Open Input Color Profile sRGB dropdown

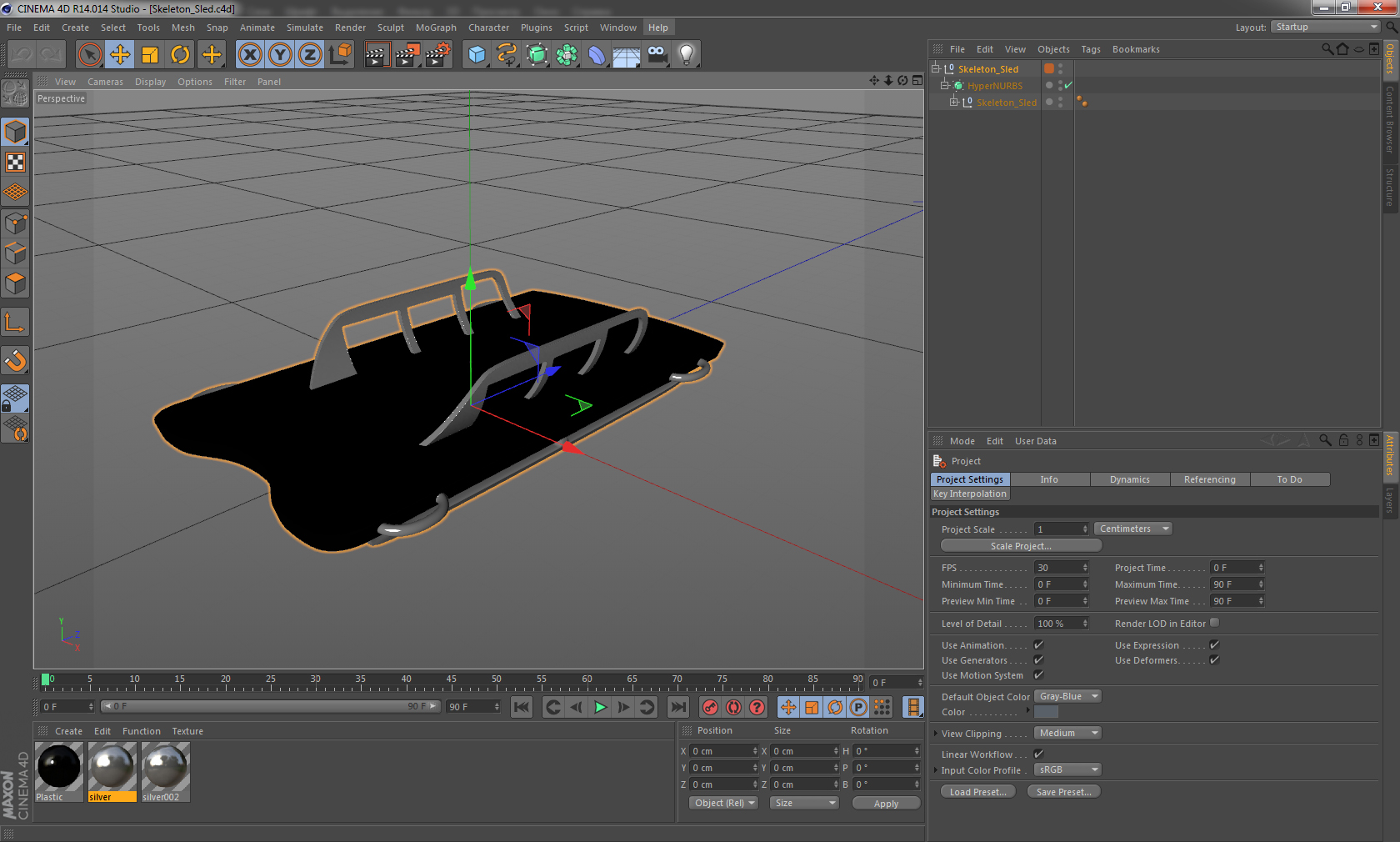pos(1067,769)
